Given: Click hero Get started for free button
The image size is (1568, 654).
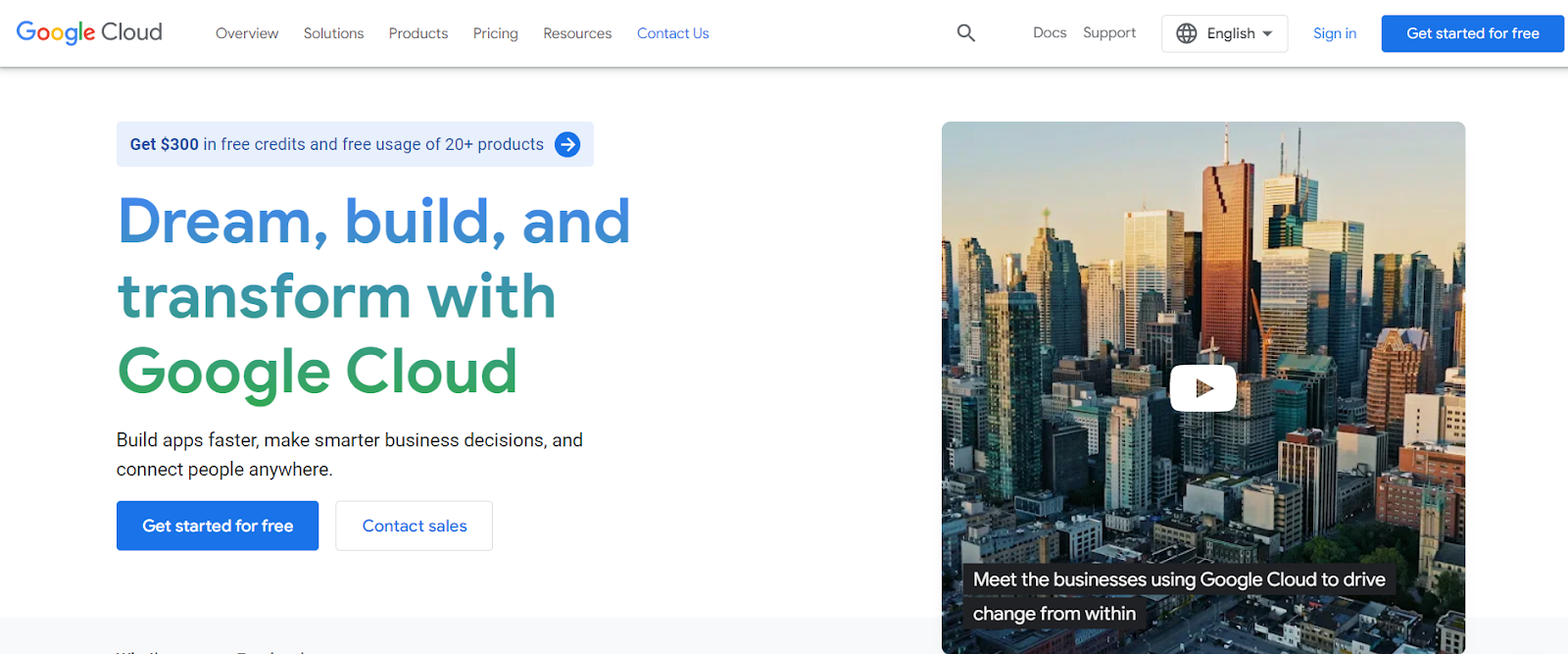Looking at the screenshot, I should [218, 526].
